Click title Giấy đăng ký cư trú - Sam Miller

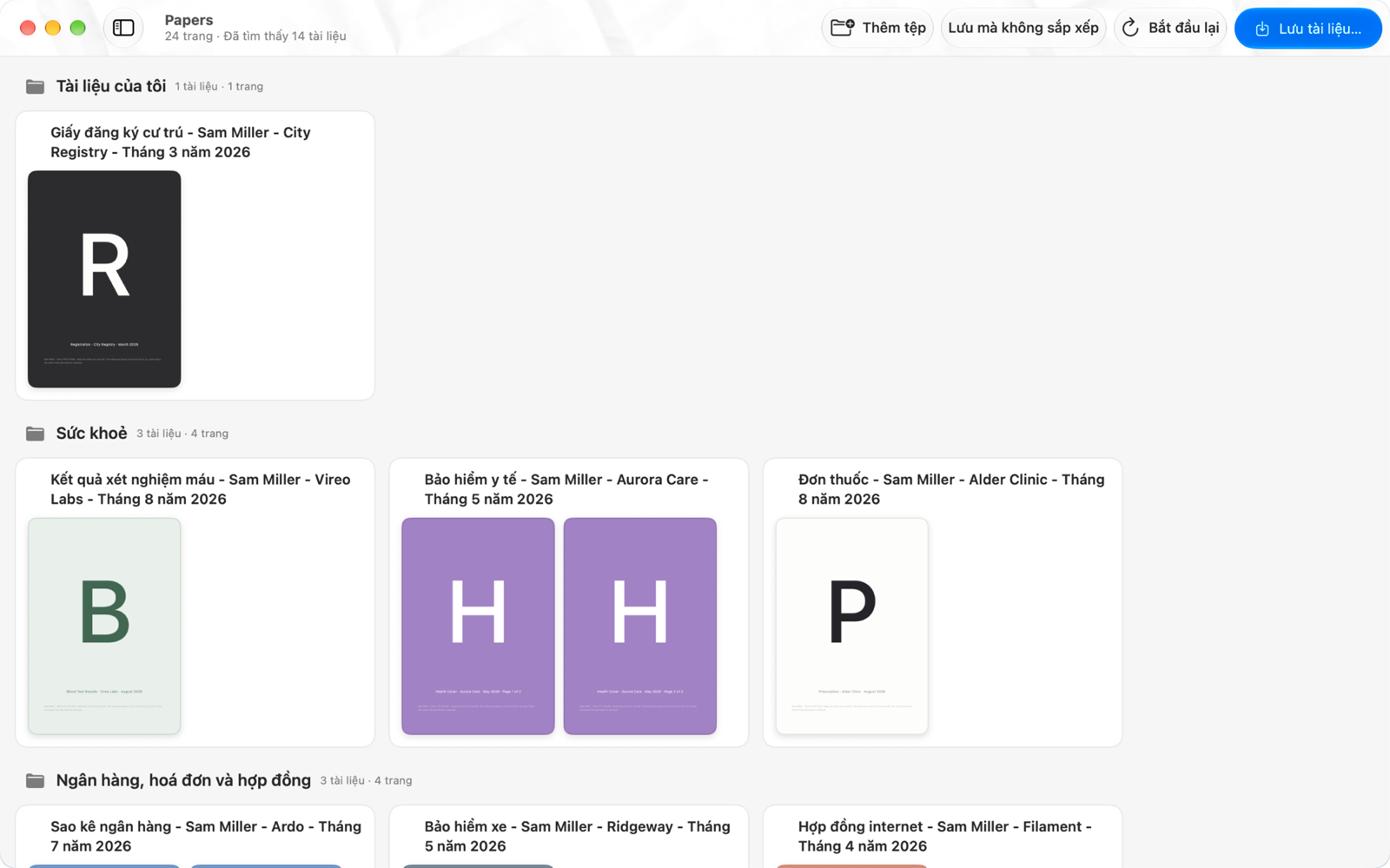(181, 142)
